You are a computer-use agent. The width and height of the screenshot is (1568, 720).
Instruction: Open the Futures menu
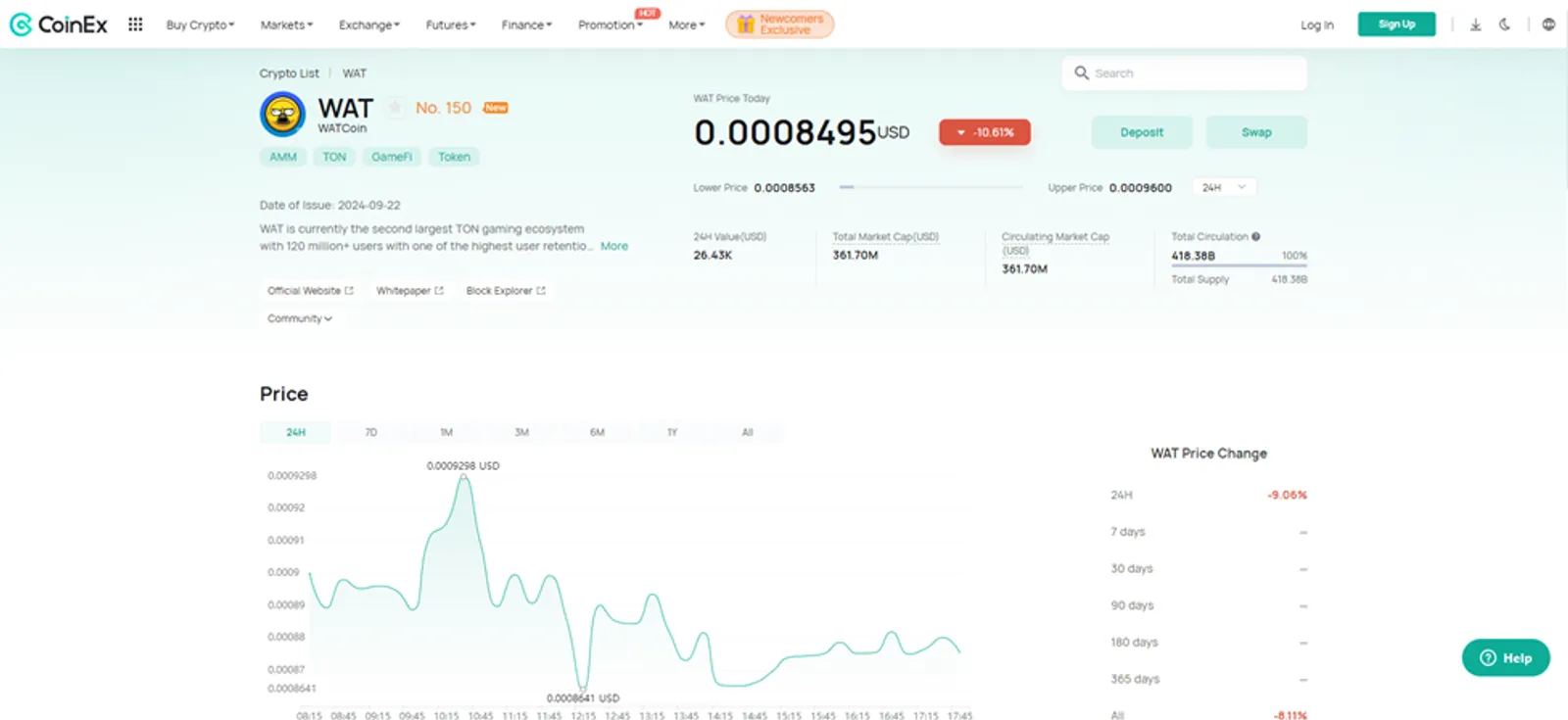click(451, 25)
